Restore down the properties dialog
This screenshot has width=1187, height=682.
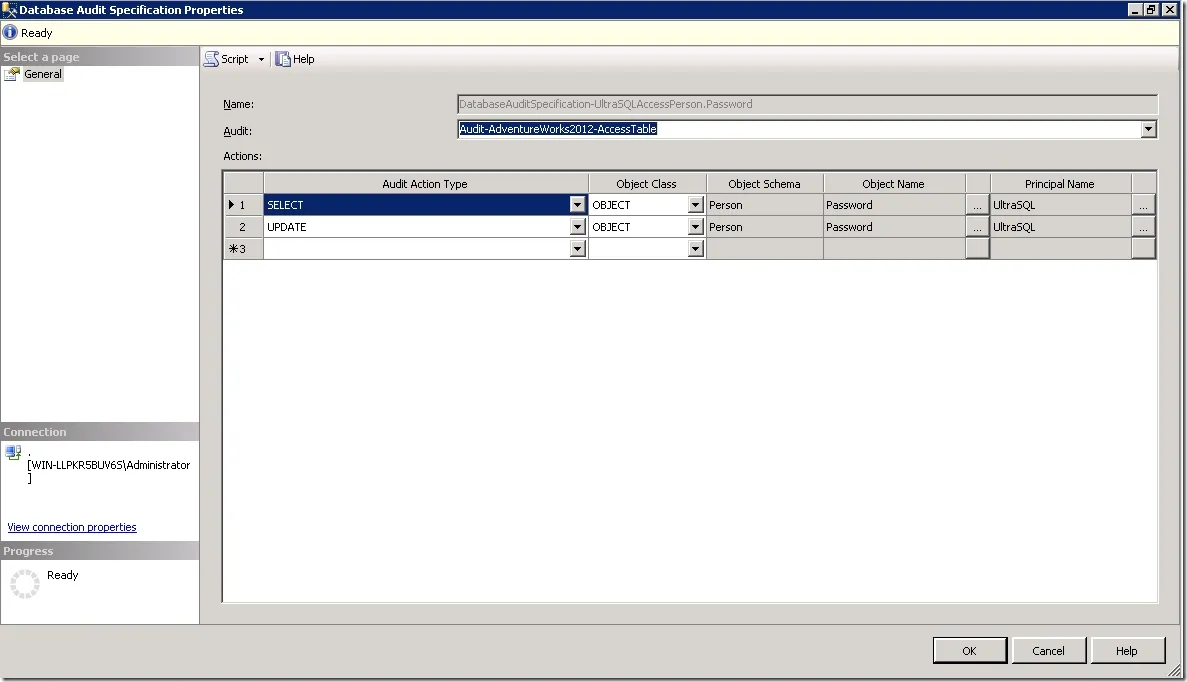point(1151,10)
